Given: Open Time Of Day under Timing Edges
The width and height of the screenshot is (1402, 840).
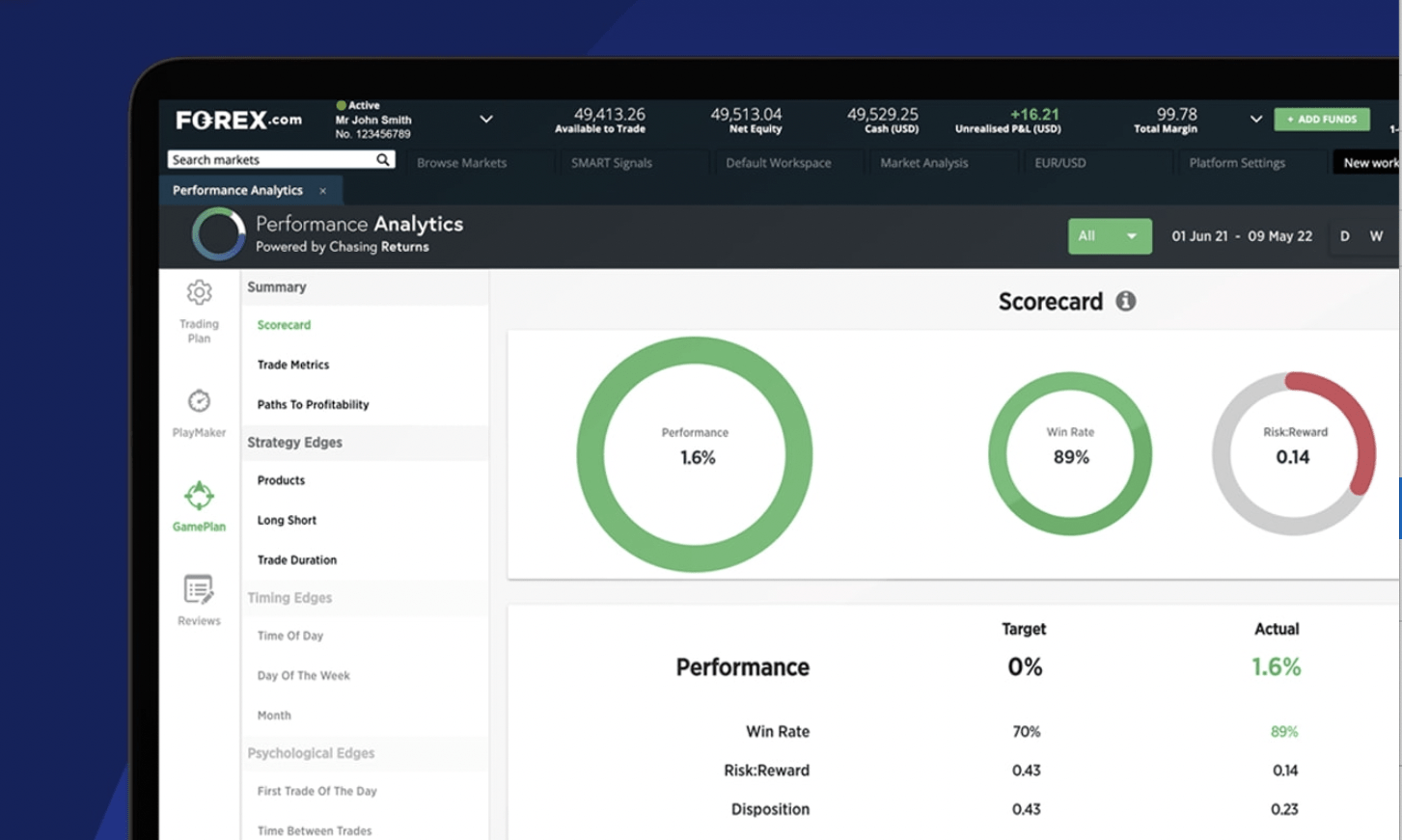Looking at the screenshot, I should [x=290, y=637].
